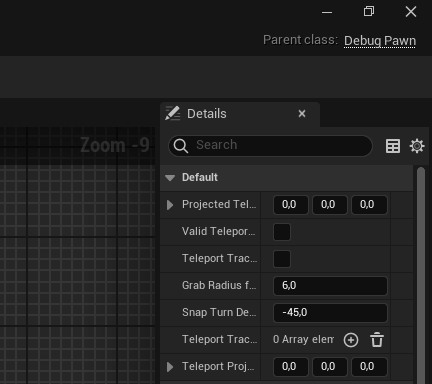Viewport: 432px width, 384px height.
Task: Edit the first value of Projected Tel...
Action: tap(290, 205)
